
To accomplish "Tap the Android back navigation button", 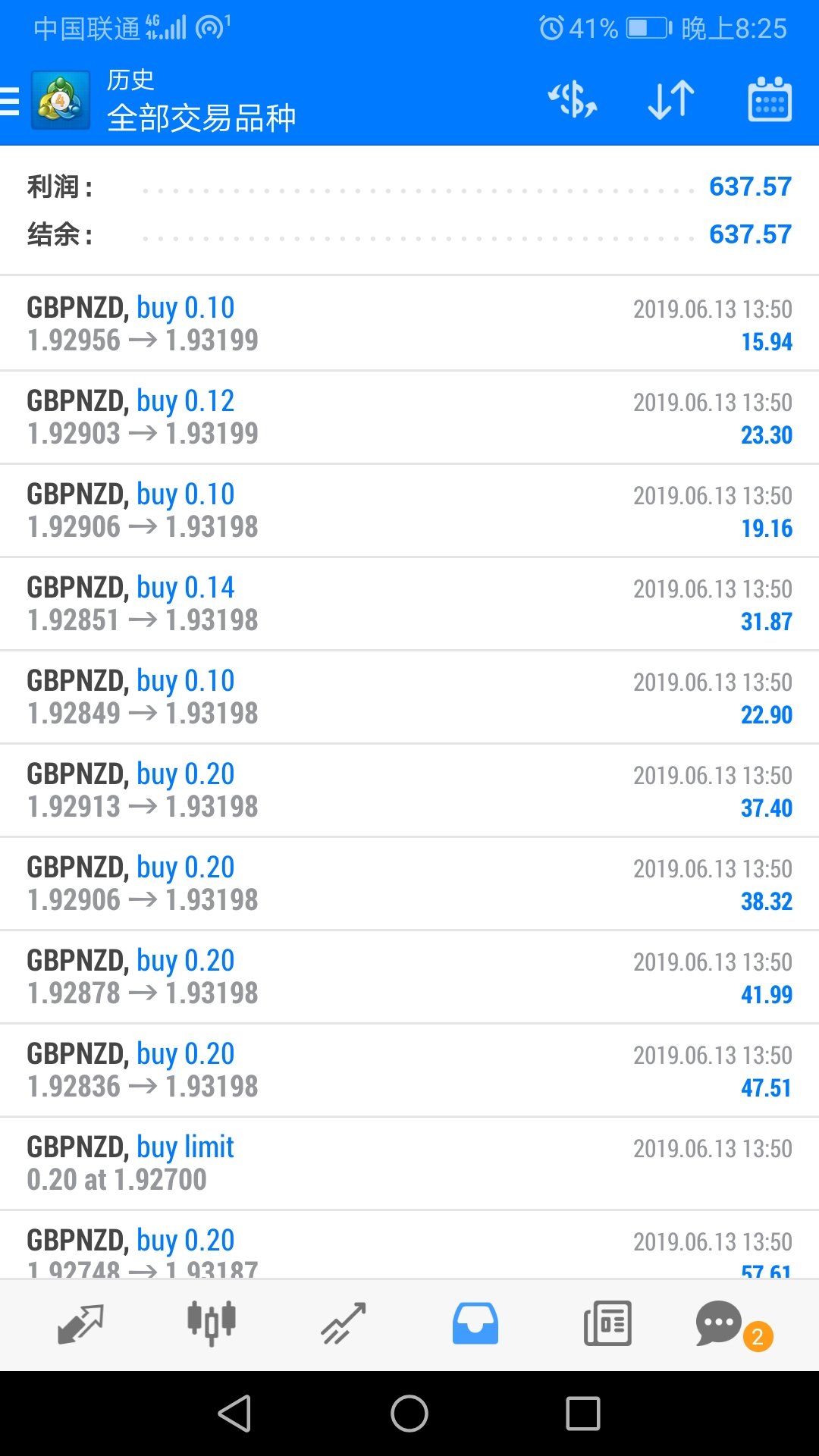I will click(234, 1414).
